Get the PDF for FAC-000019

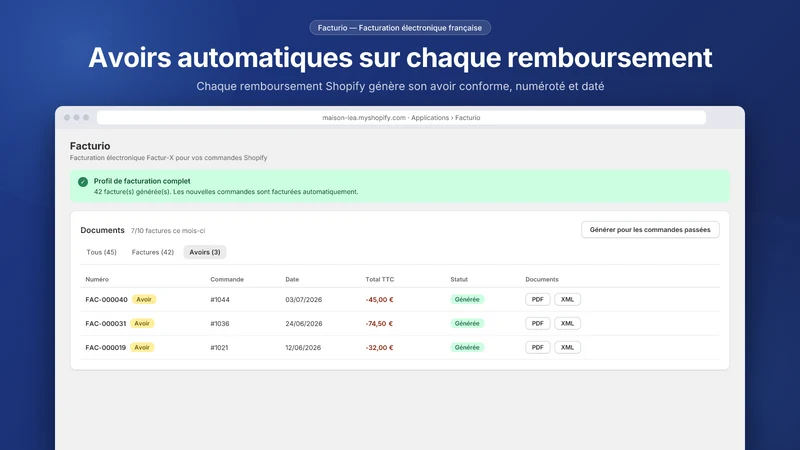coord(538,347)
